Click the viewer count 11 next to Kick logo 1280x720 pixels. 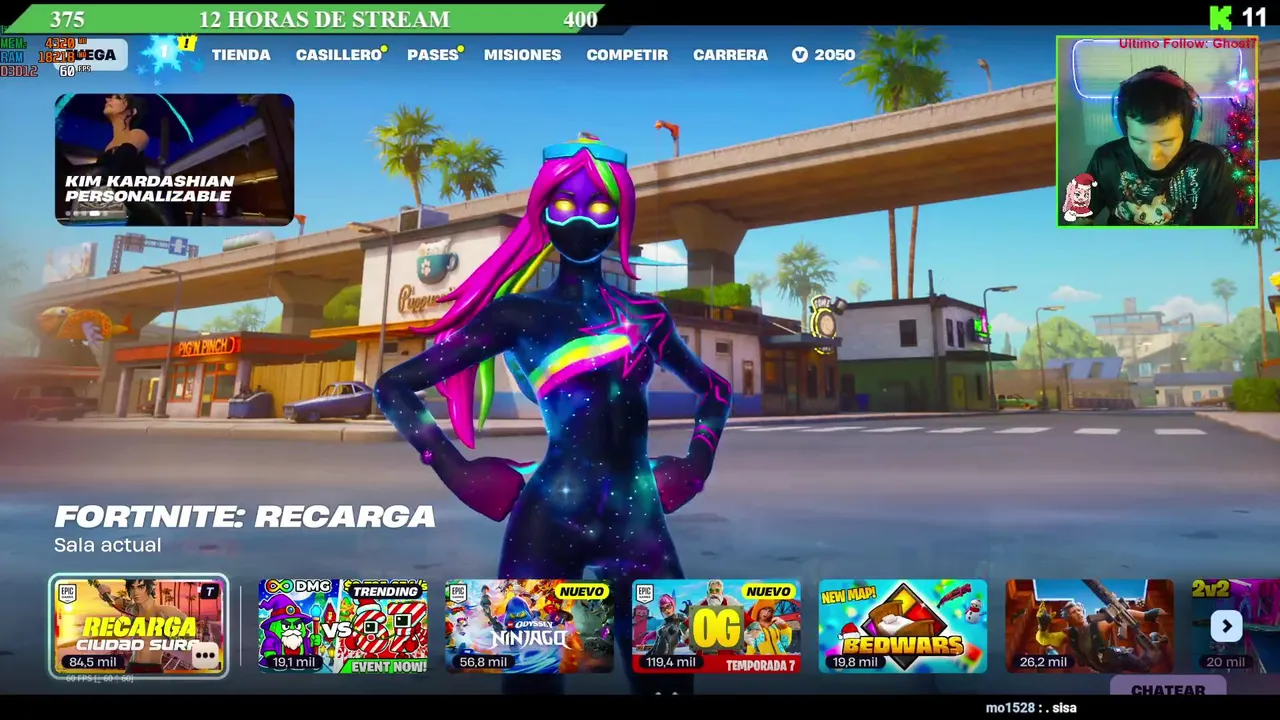(x=1254, y=17)
